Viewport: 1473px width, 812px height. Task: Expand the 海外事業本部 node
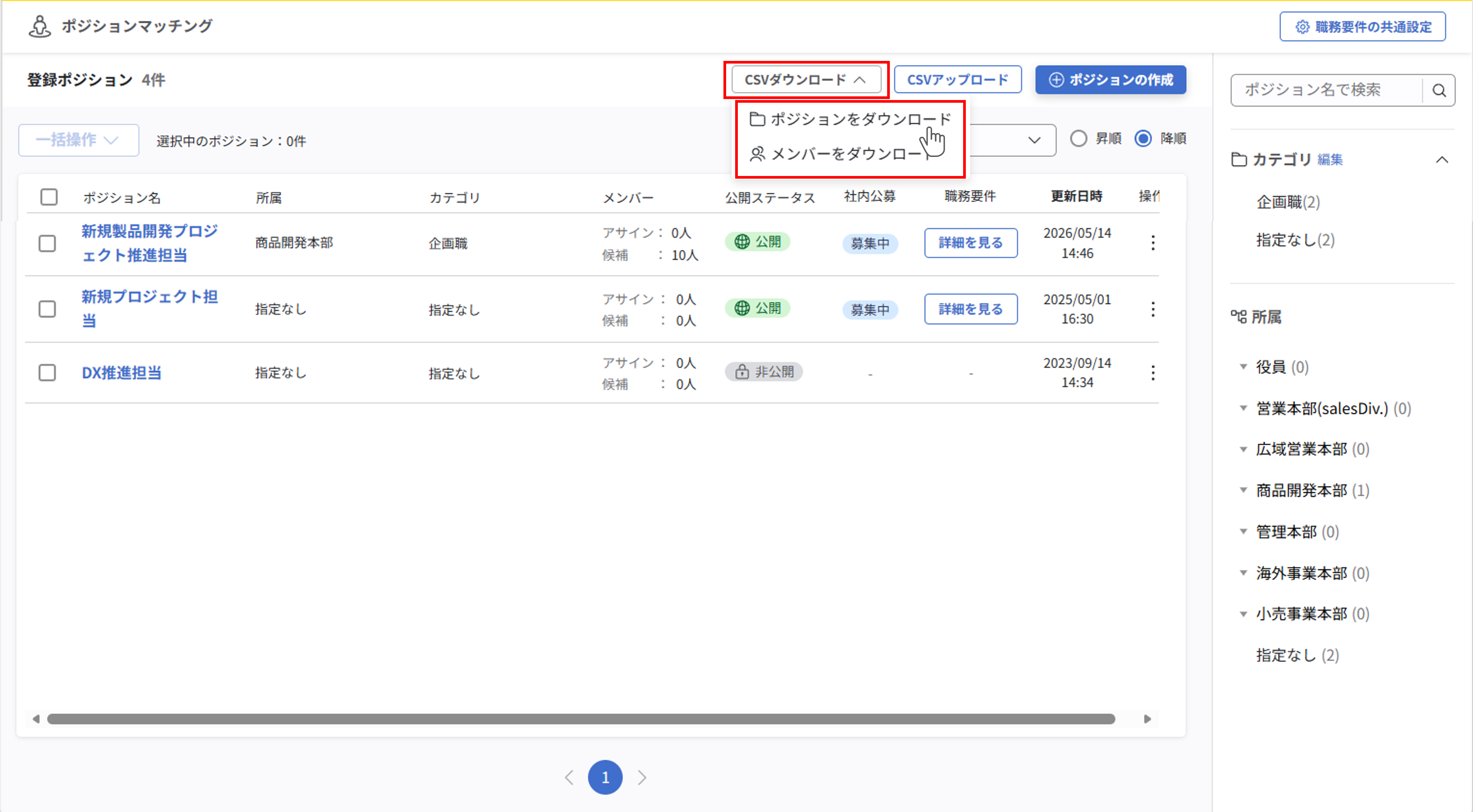pyautogui.click(x=1243, y=572)
